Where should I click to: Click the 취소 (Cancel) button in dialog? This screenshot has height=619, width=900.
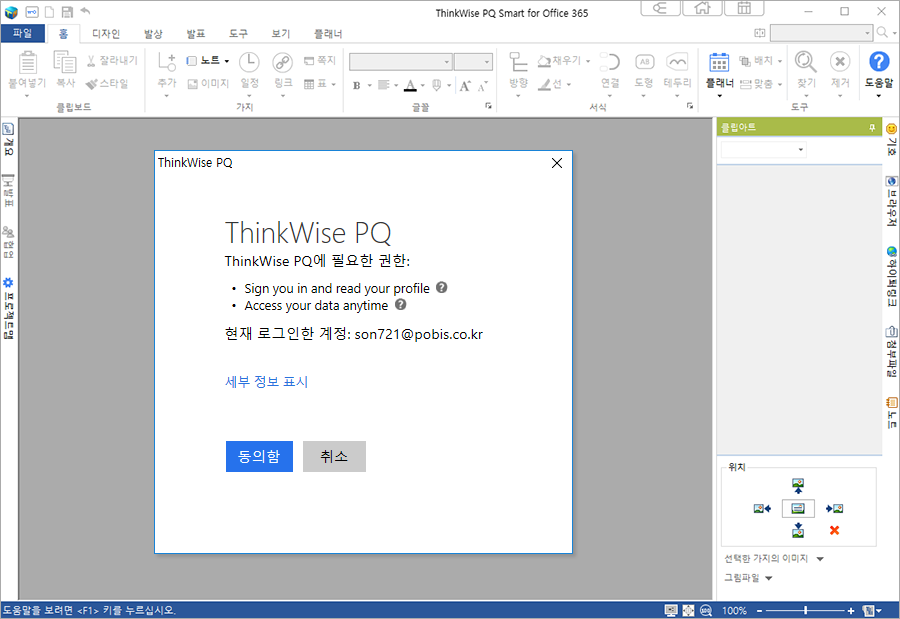(334, 456)
